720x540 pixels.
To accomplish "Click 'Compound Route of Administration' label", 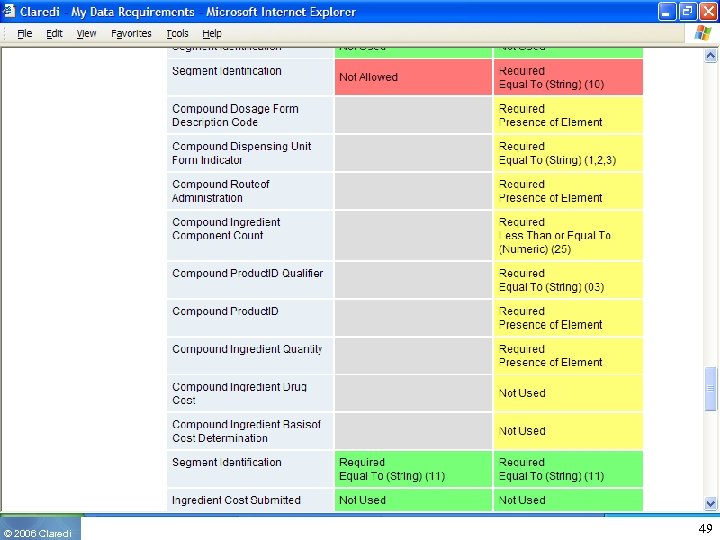I will (220, 191).
